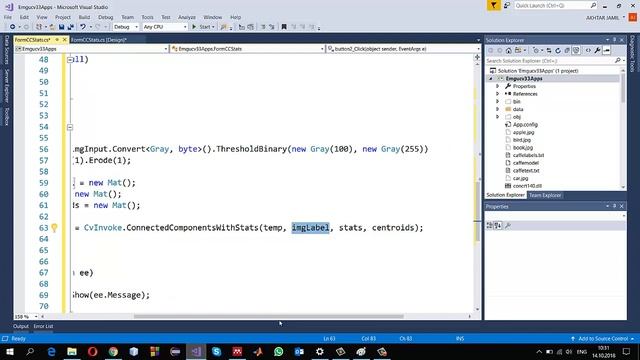Expand the bin folder node
The height and width of the screenshot is (360, 640).
[498, 102]
